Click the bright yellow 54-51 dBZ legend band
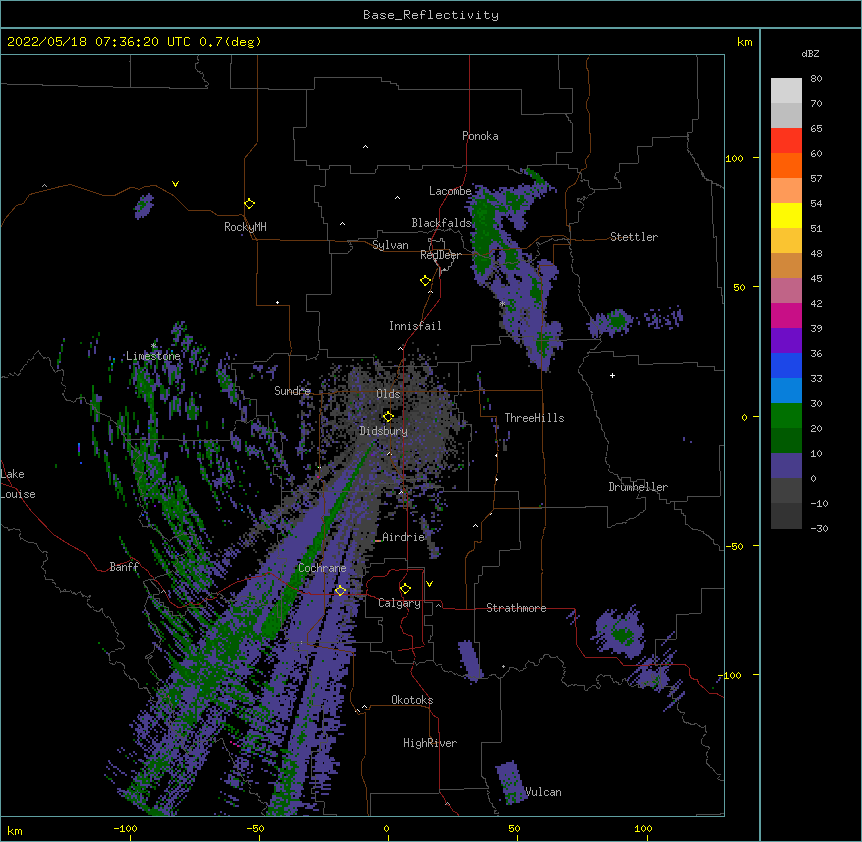 coord(786,215)
